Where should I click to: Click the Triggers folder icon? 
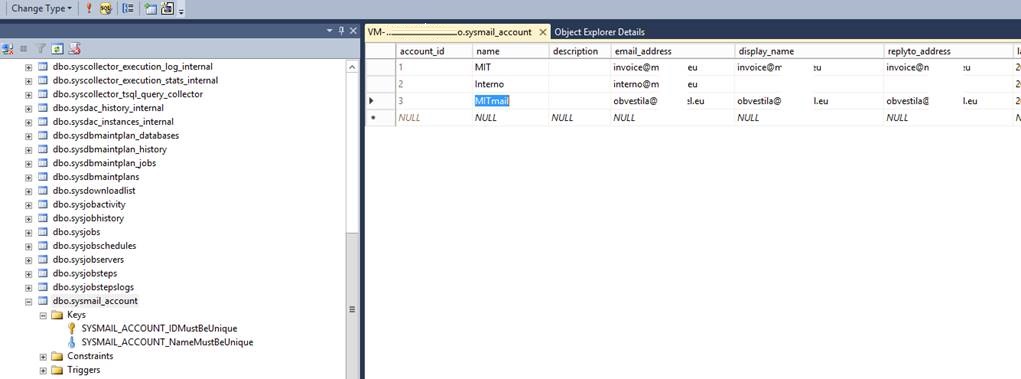pos(57,370)
